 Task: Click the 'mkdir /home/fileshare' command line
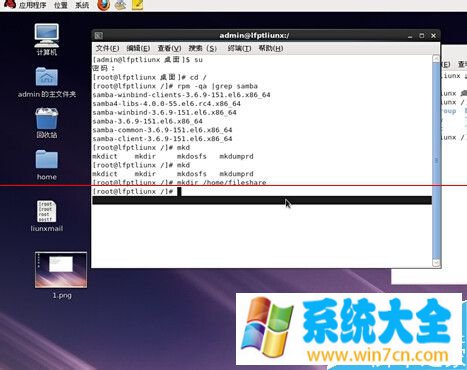click(179, 182)
